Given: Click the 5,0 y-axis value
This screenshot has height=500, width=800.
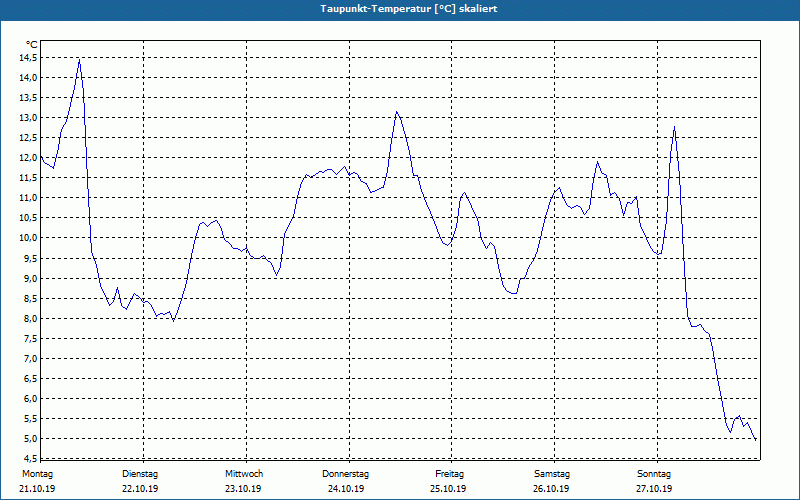Looking at the screenshot, I should (x=31, y=439).
